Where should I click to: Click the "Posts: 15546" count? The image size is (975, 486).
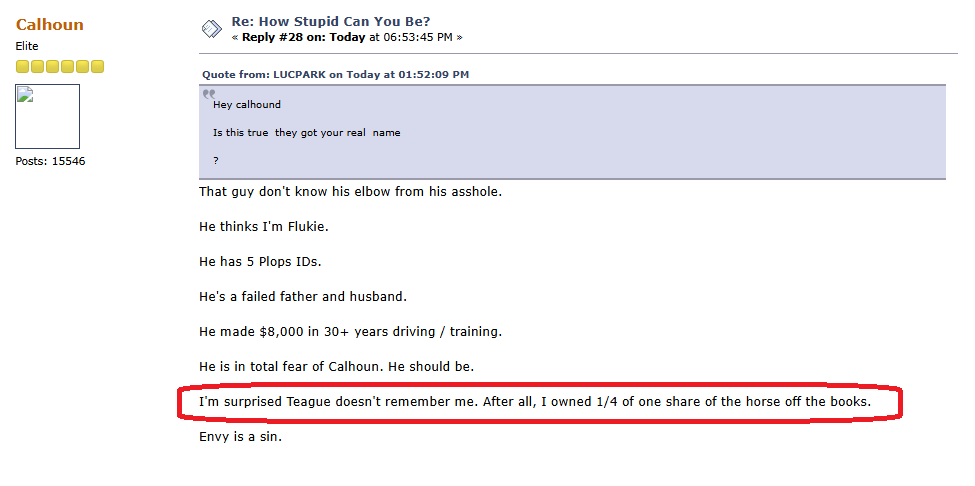click(50, 161)
